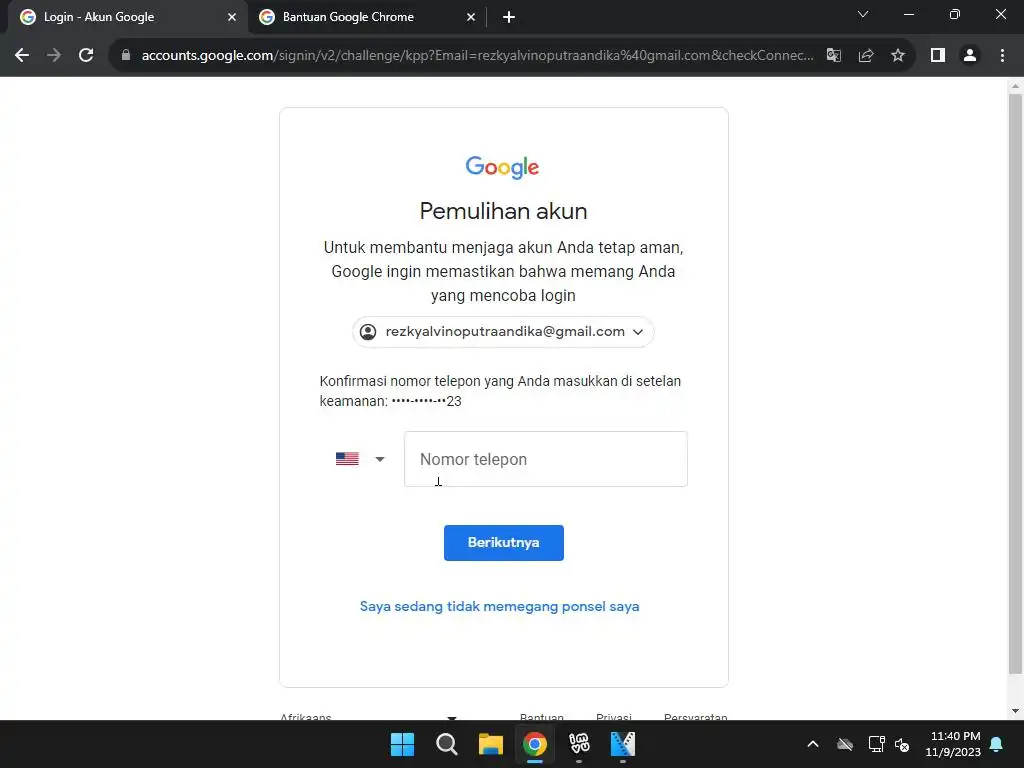Click the address bar URL
1024x768 pixels.
click(x=477, y=56)
